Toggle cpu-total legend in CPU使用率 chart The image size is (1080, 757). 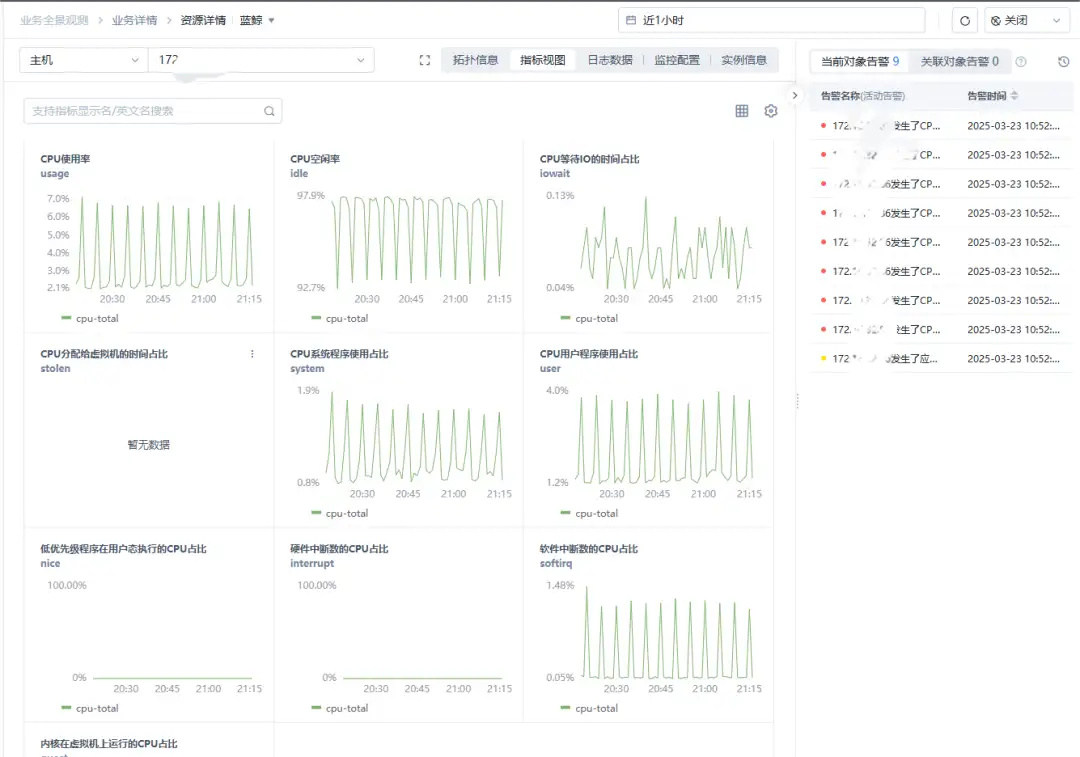click(90, 318)
